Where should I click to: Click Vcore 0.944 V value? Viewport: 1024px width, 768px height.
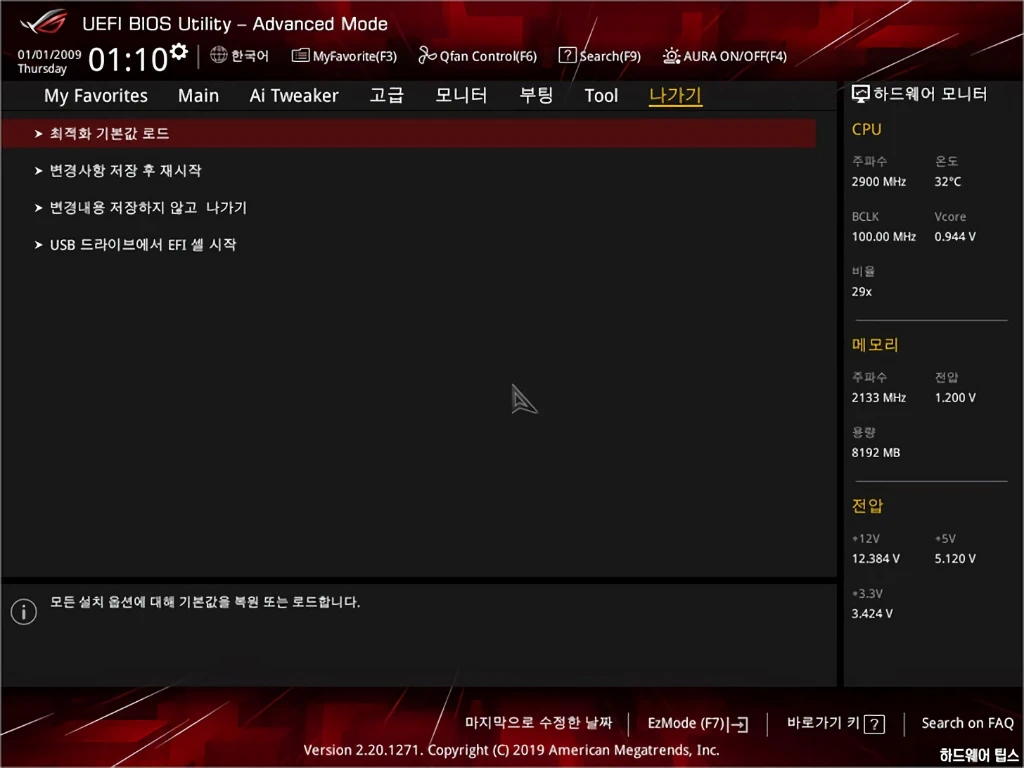click(955, 236)
